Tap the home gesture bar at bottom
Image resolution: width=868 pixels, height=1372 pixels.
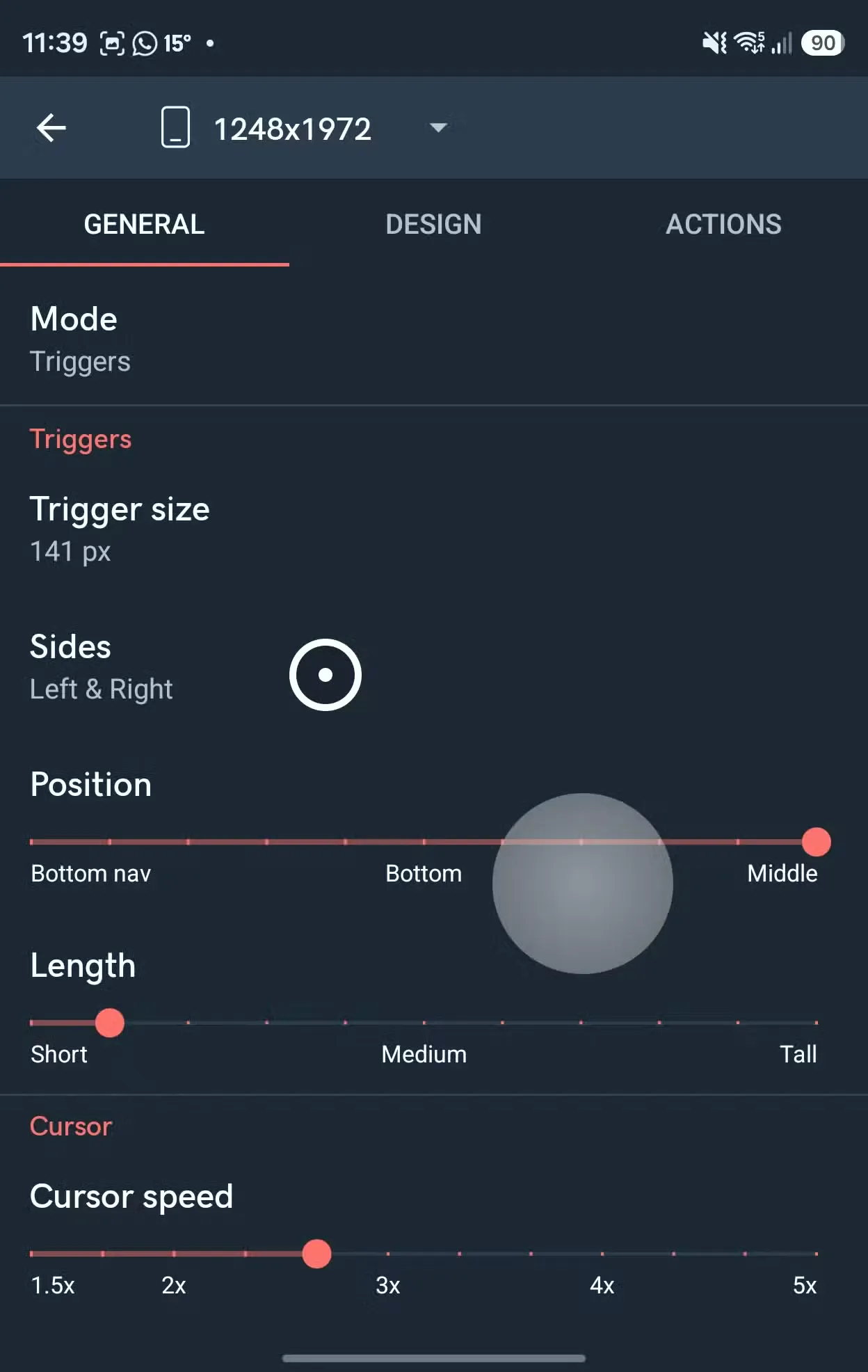point(434,1357)
